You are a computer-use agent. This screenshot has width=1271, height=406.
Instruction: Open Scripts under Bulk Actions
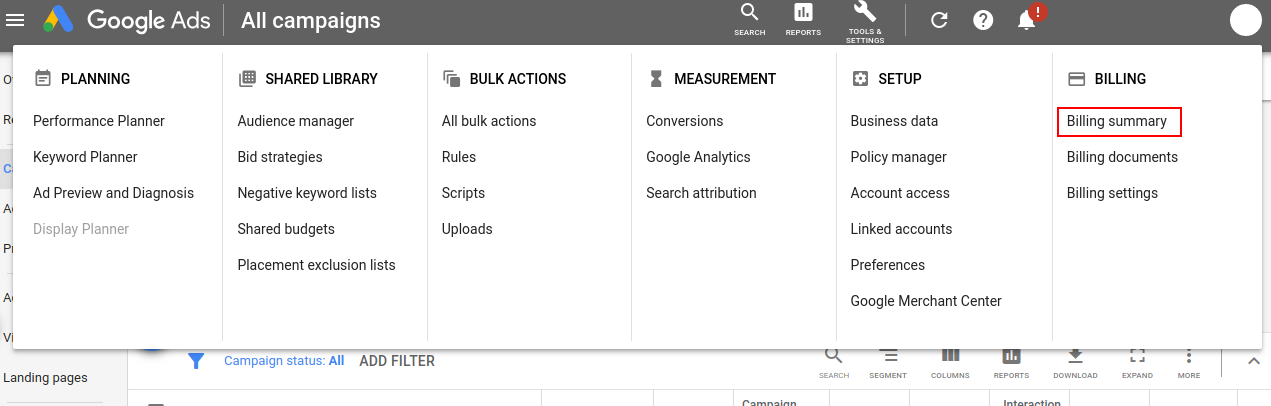pos(464,193)
